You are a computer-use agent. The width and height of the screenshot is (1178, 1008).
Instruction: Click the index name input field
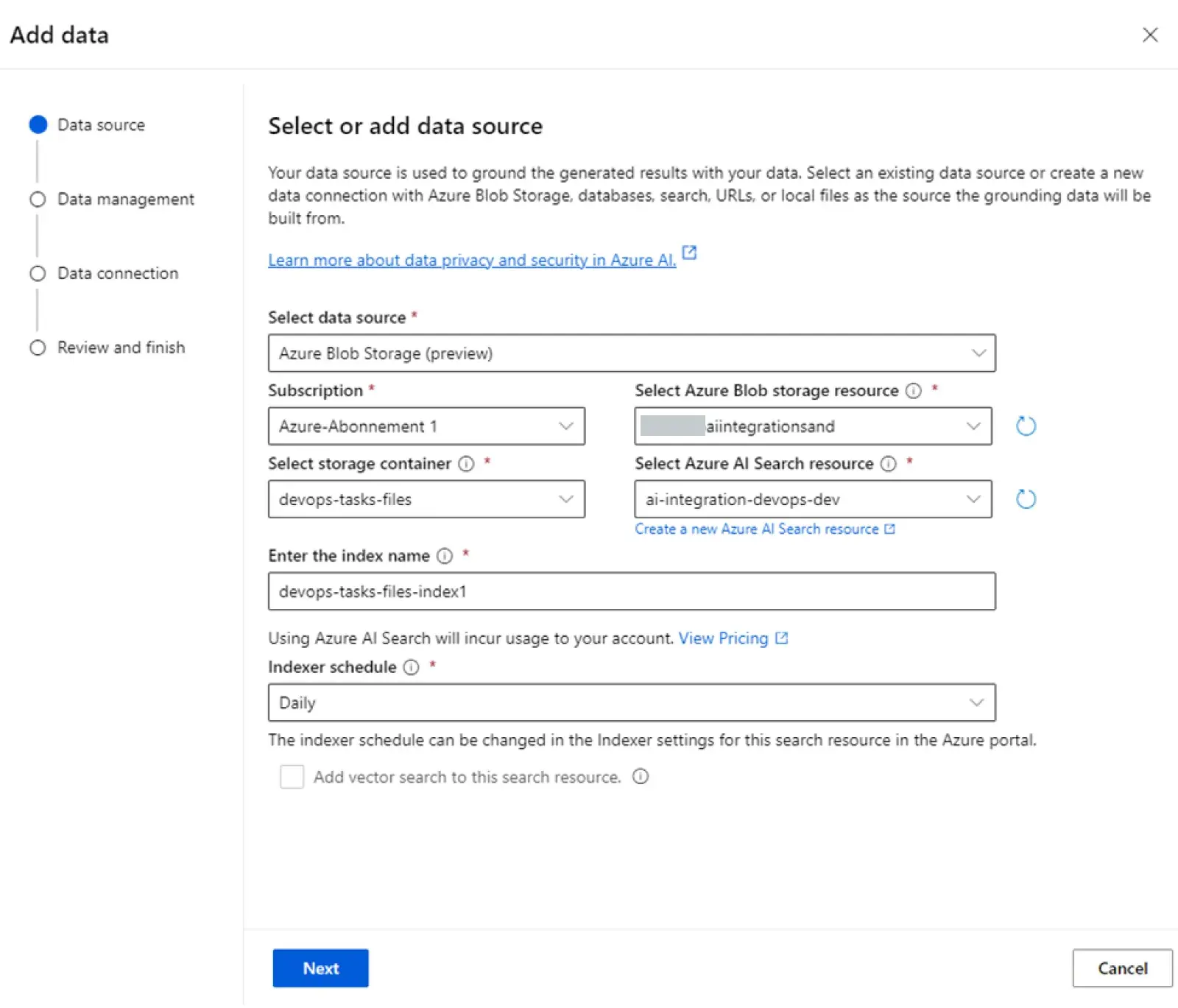pos(632,591)
